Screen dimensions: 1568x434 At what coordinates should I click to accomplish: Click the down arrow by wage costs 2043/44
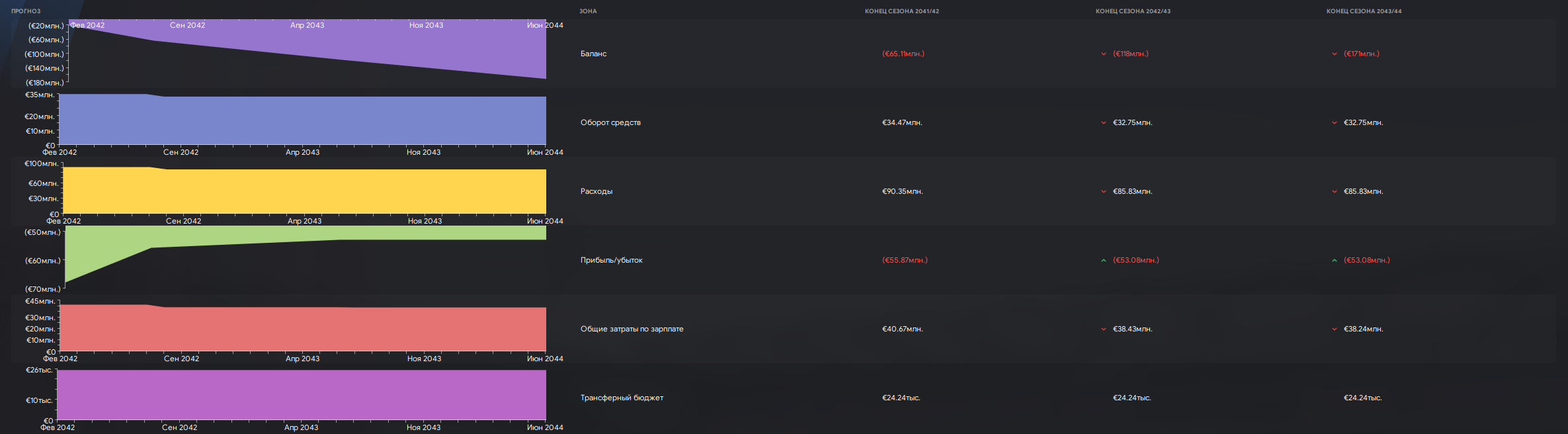1334,329
